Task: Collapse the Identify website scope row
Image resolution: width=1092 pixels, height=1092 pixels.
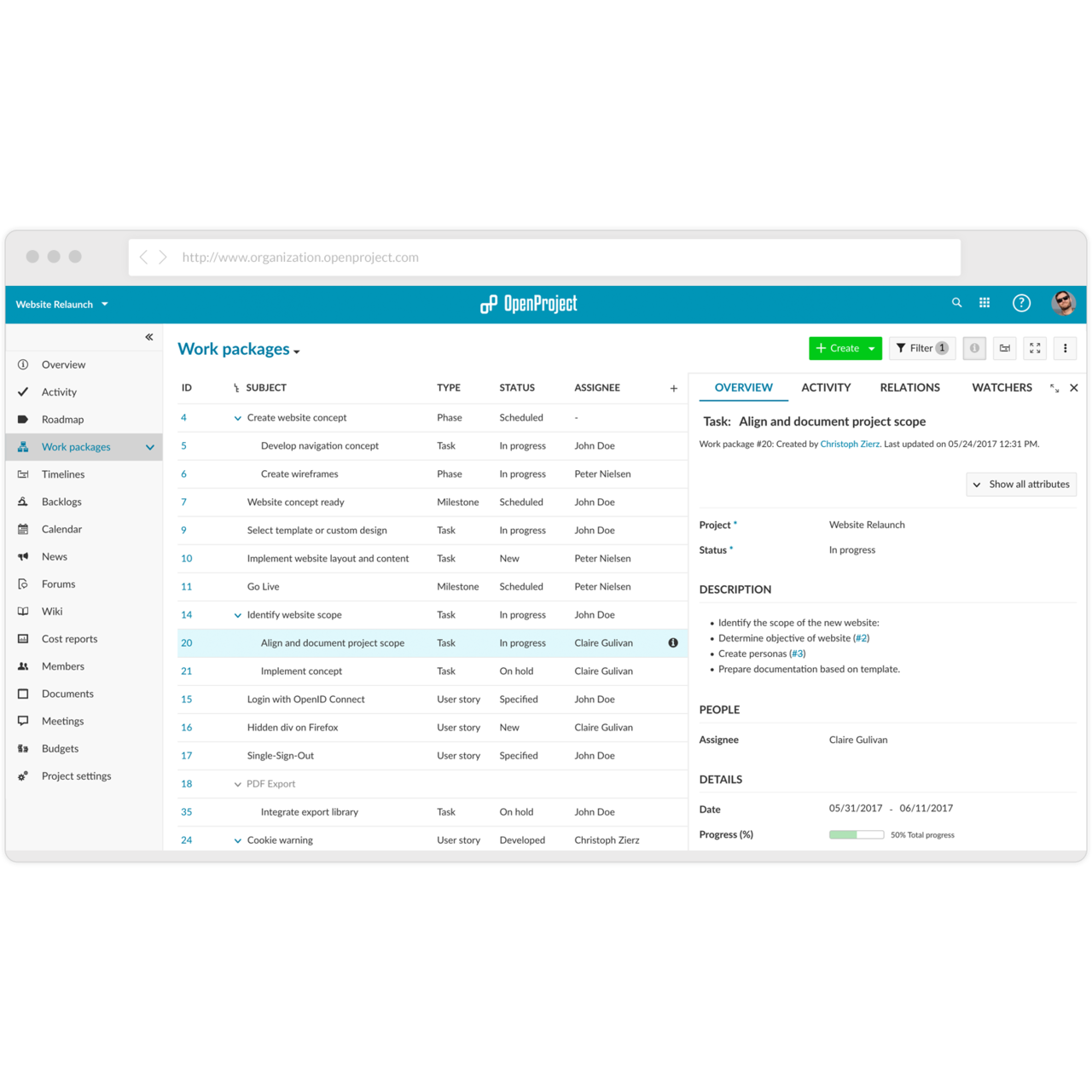Action: click(x=237, y=614)
